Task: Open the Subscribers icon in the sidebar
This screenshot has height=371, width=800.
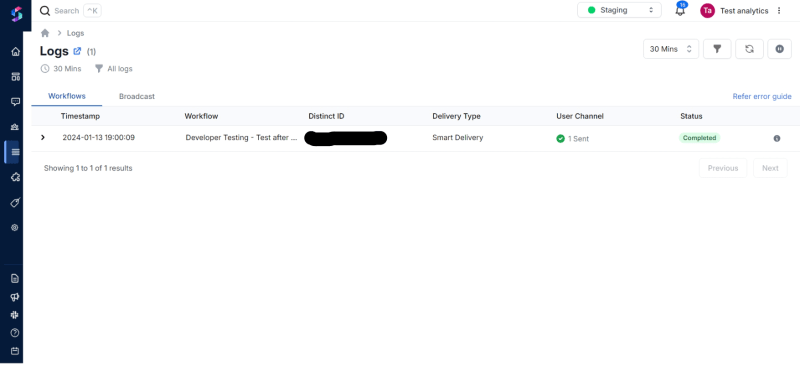Action: (15, 127)
